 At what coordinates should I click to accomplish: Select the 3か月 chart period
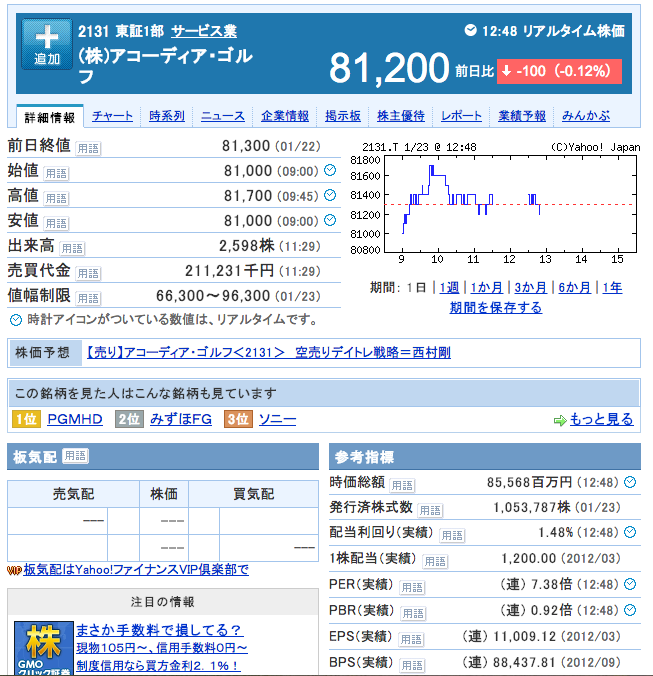(x=531, y=287)
